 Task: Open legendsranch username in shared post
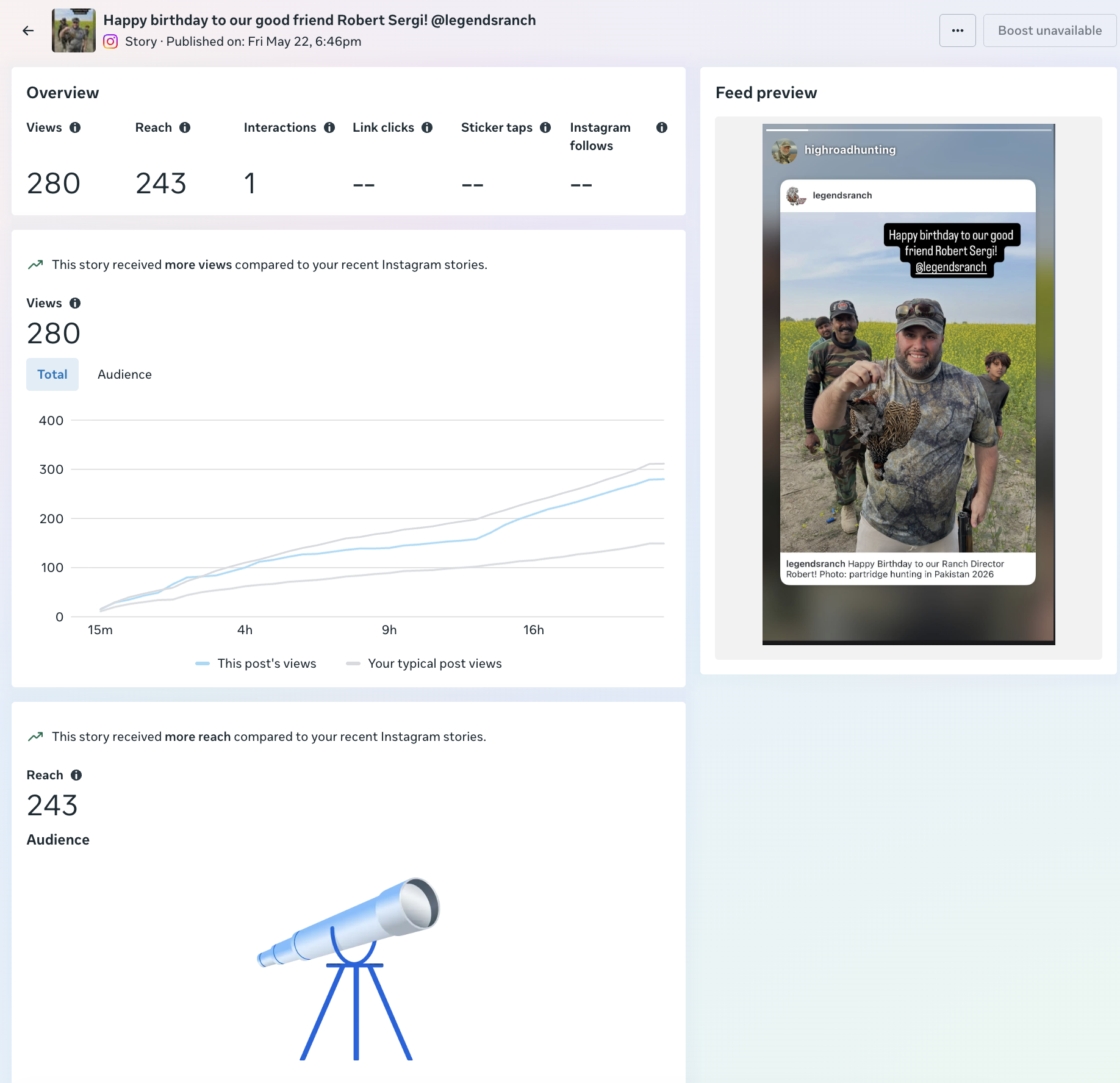[x=842, y=196]
